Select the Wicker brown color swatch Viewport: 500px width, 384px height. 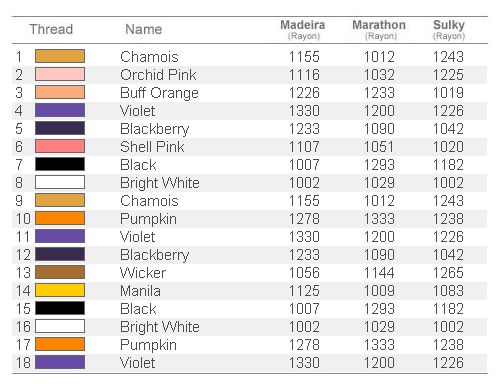tap(60, 272)
